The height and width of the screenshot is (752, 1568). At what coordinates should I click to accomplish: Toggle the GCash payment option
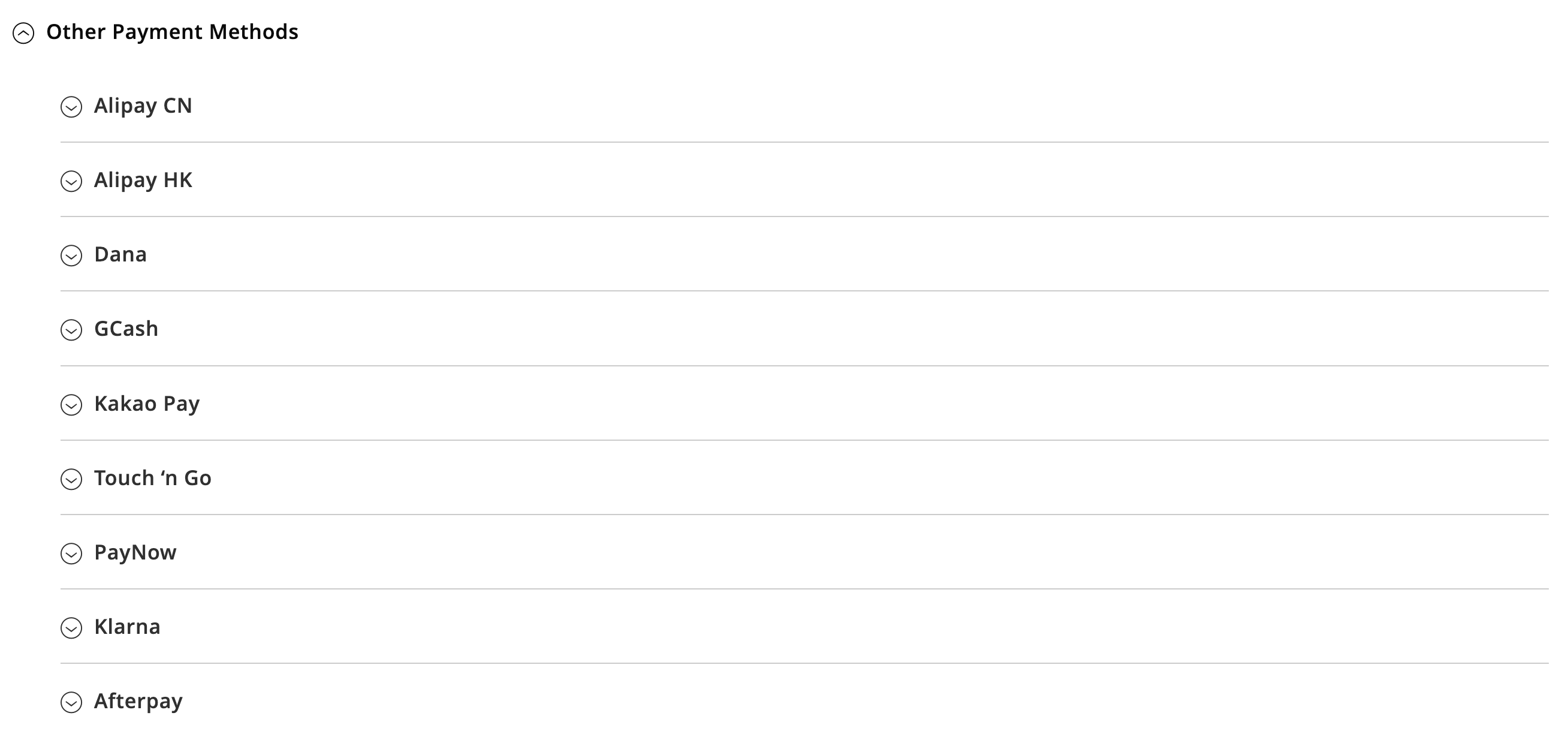tap(71, 329)
